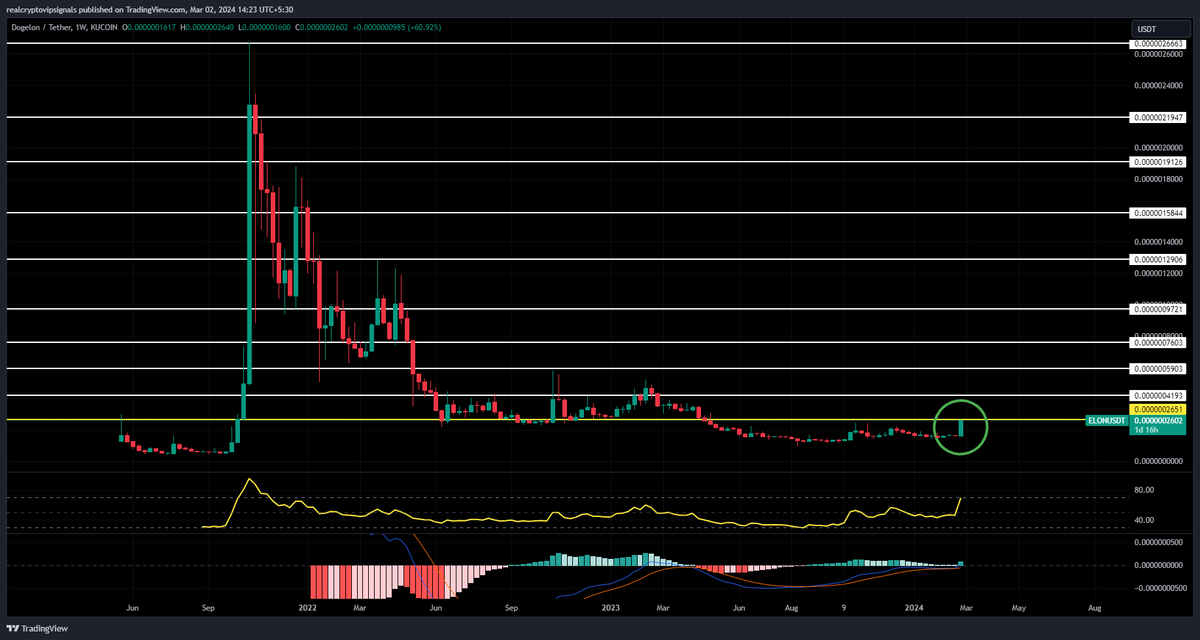This screenshot has height=640, width=1200.
Task: Select the 0.0000012906 horizontal line price label
Action: pyautogui.click(x=1158, y=259)
